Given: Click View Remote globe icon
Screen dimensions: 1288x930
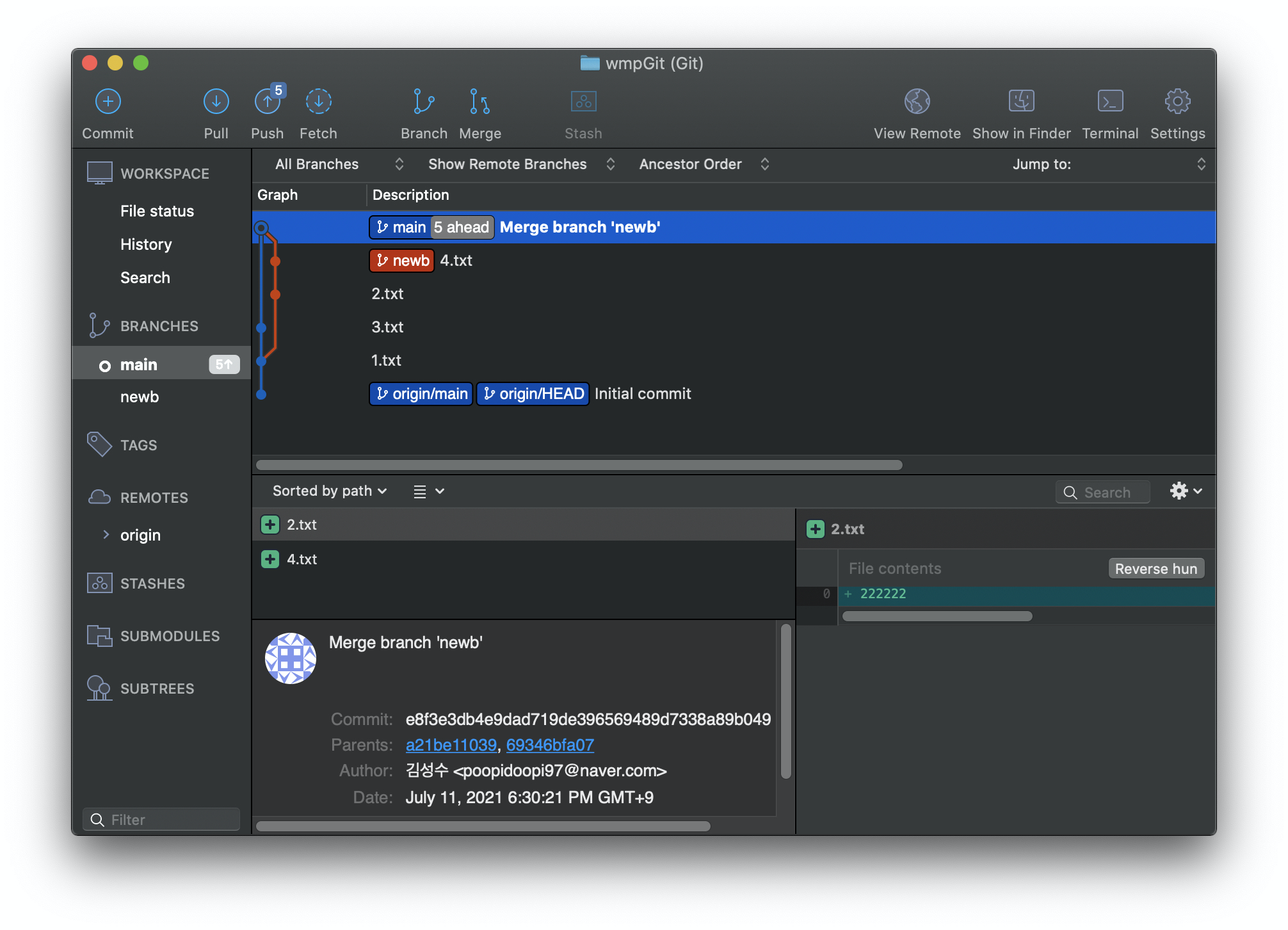Looking at the screenshot, I should [917, 102].
